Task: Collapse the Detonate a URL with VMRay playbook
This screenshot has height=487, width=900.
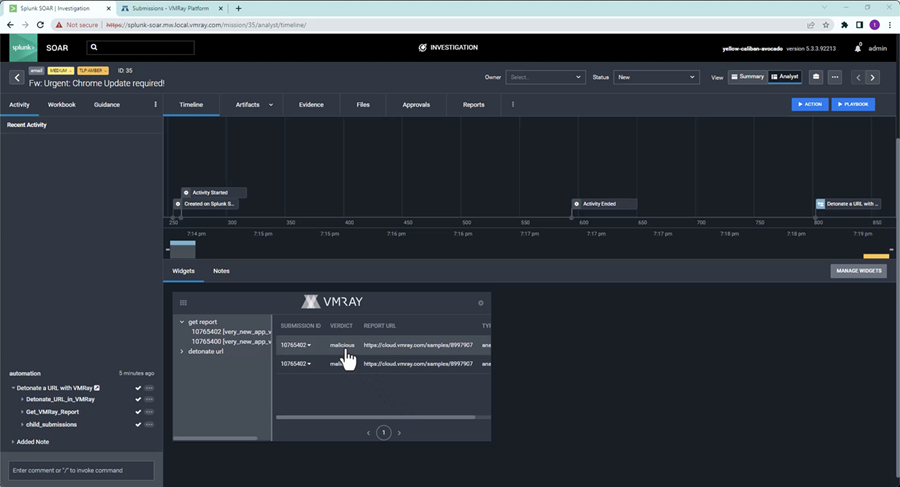Action: 13,388
